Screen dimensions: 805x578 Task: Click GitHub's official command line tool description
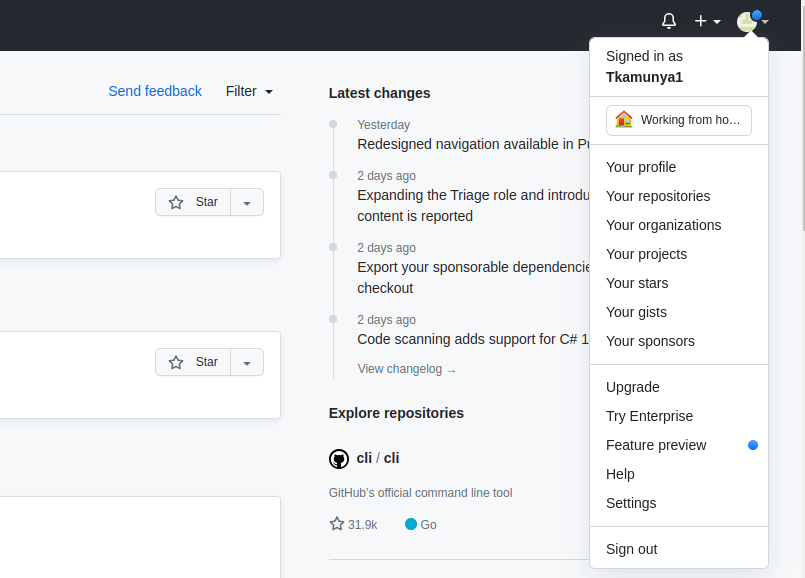click(x=420, y=493)
